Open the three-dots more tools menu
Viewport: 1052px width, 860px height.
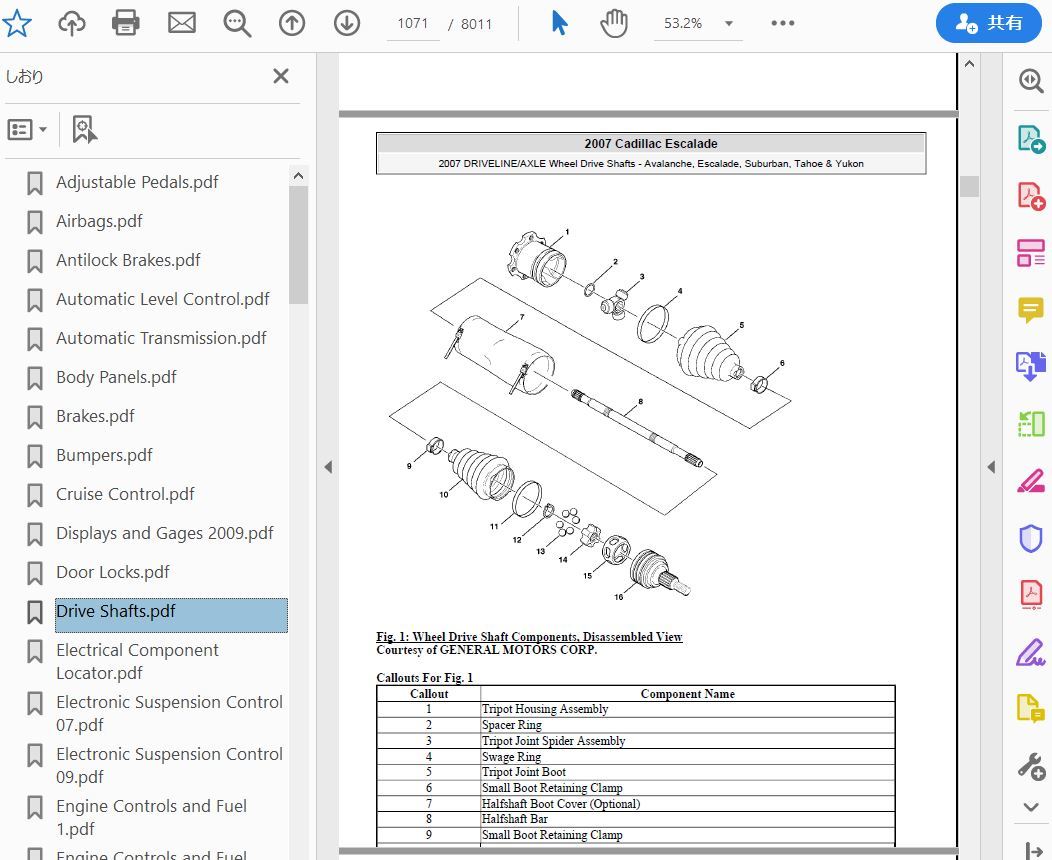point(783,23)
